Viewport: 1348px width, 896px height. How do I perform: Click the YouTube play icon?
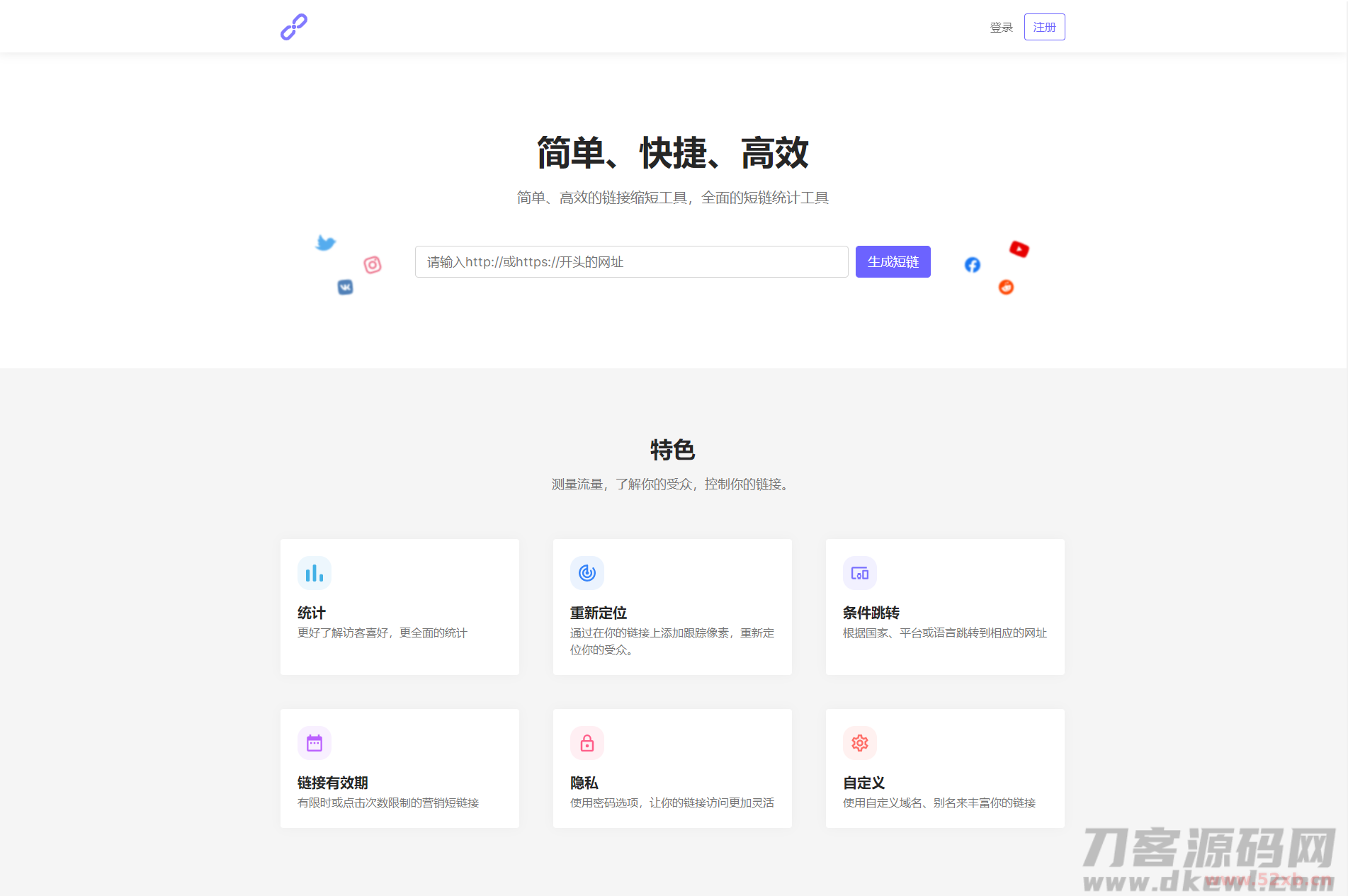[1018, 249]
